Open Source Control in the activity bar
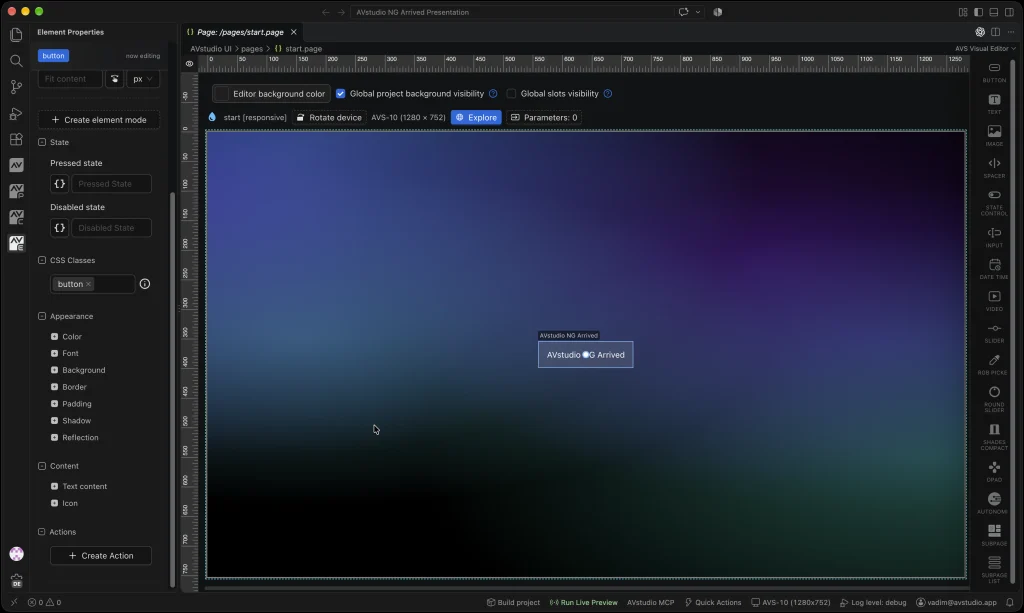The height and width of the screenshot is (613, 1024). click(x=16, y=87)
